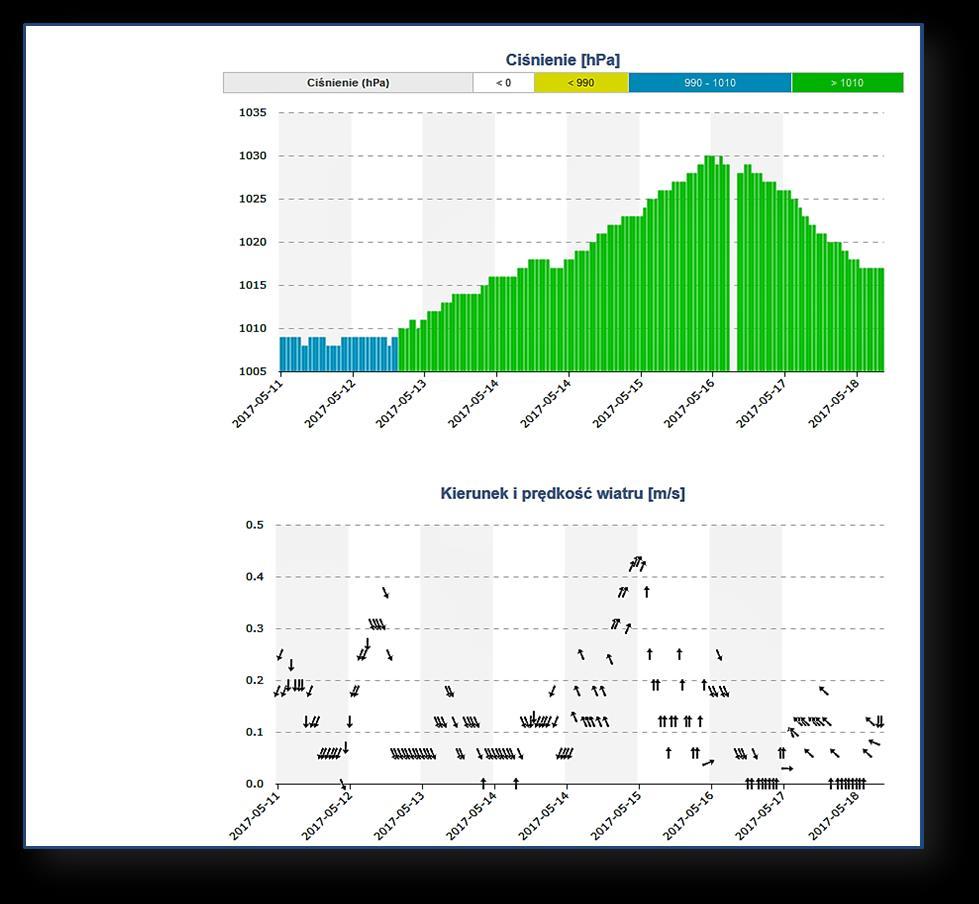This screenshot has width=979, height=904.
Task: Click the single wind arrow at 0.2 near 2017-05-18
Action: pos(824,690)
